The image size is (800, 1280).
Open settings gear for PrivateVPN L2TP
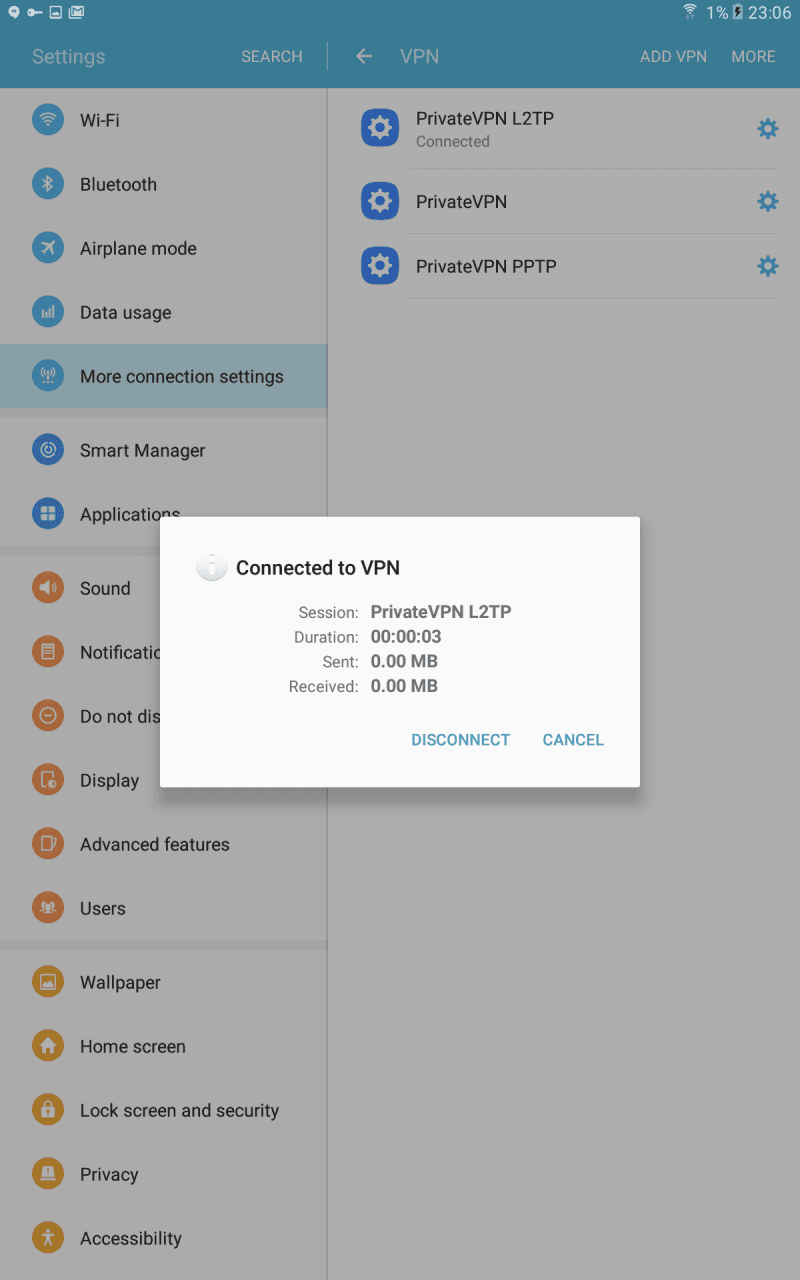767,128
